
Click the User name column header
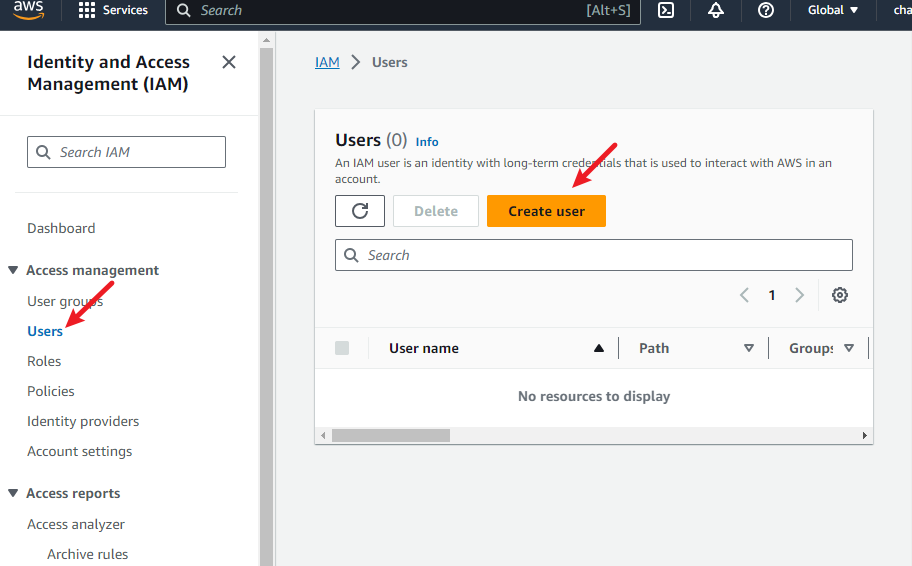click(x=424, y=348)
